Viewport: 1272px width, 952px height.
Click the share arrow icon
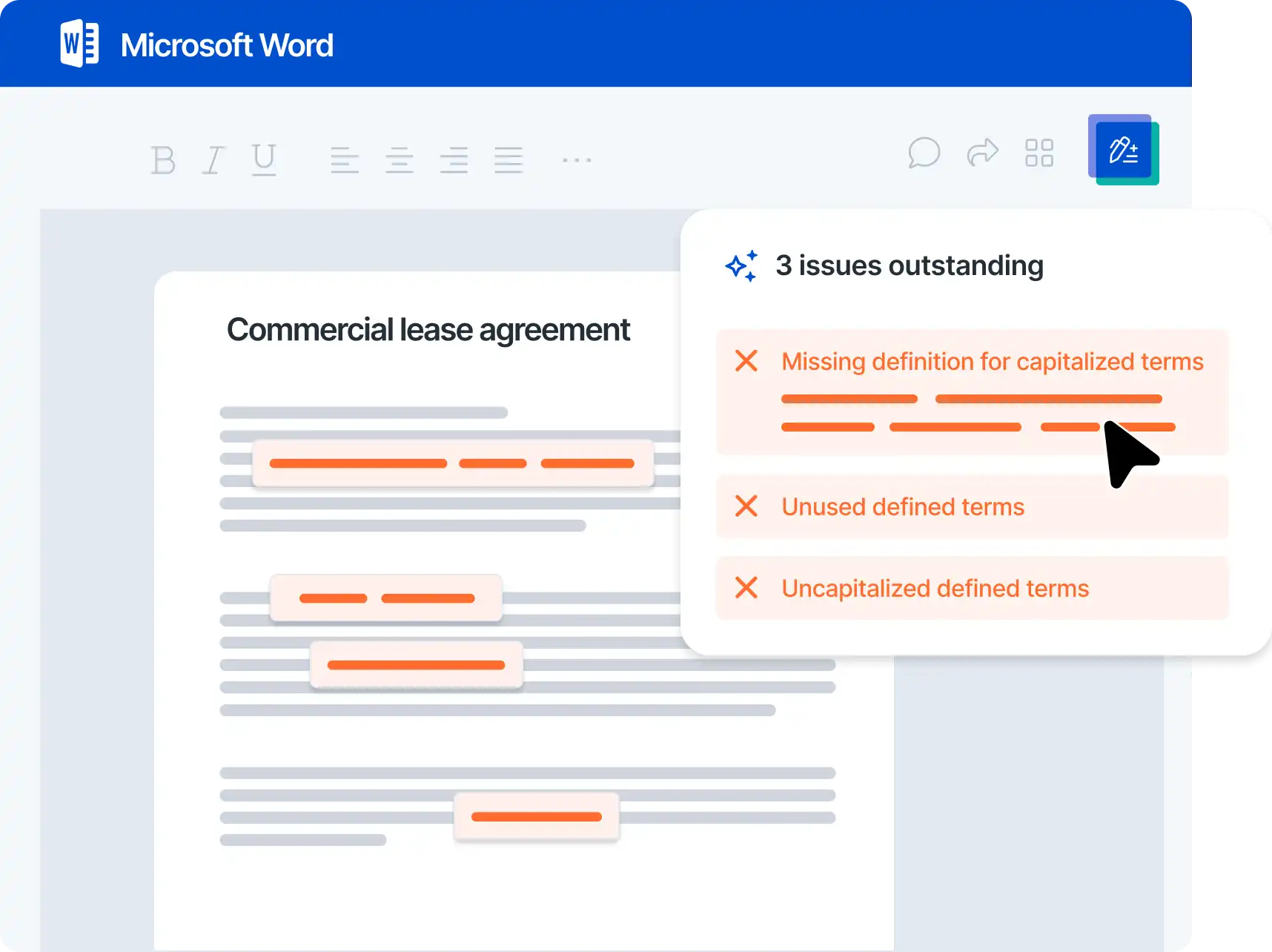click(983, 153)
